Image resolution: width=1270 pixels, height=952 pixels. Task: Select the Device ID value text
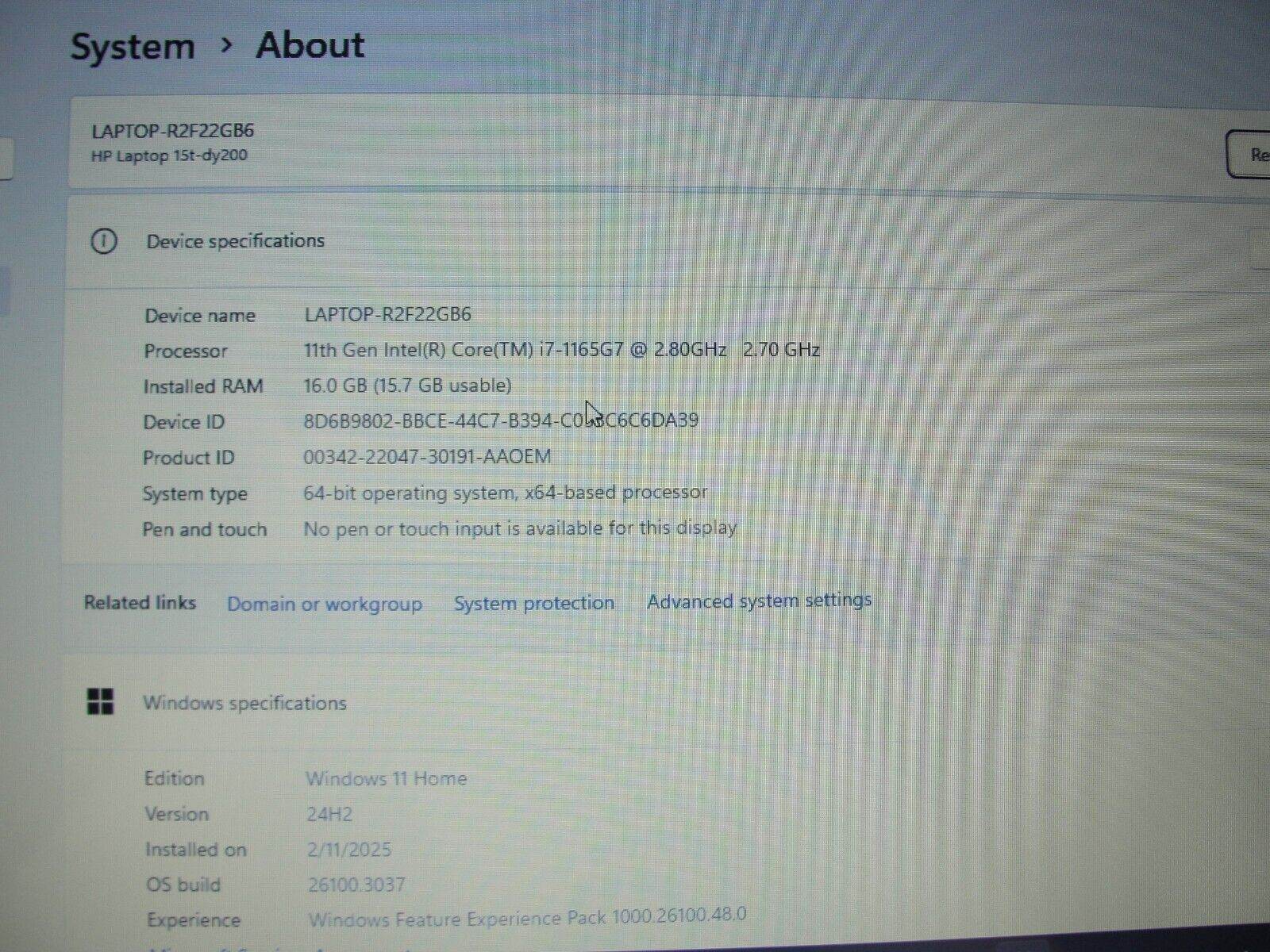500,420
